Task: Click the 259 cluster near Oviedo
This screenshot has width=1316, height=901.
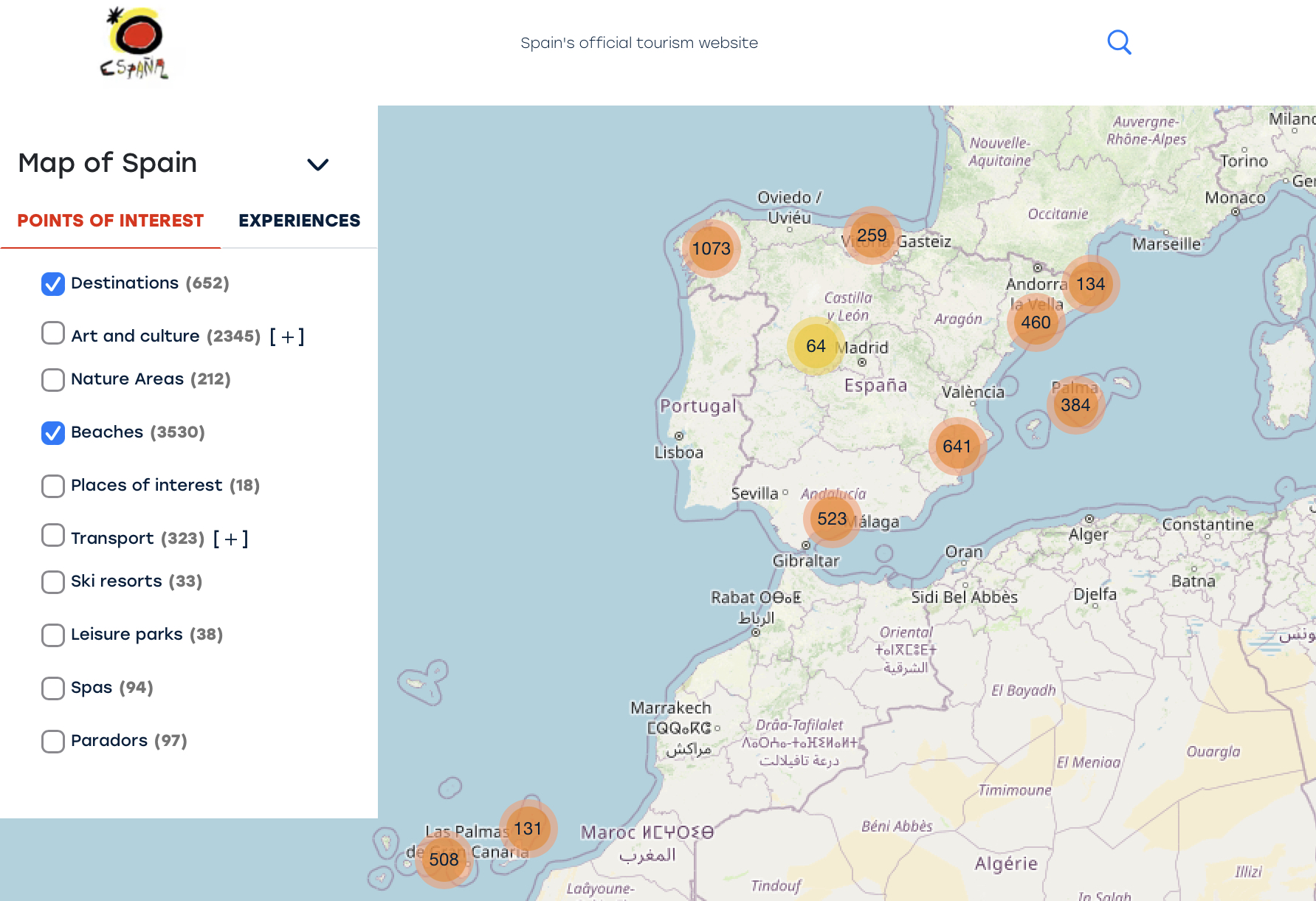Action: pos(872,235)
